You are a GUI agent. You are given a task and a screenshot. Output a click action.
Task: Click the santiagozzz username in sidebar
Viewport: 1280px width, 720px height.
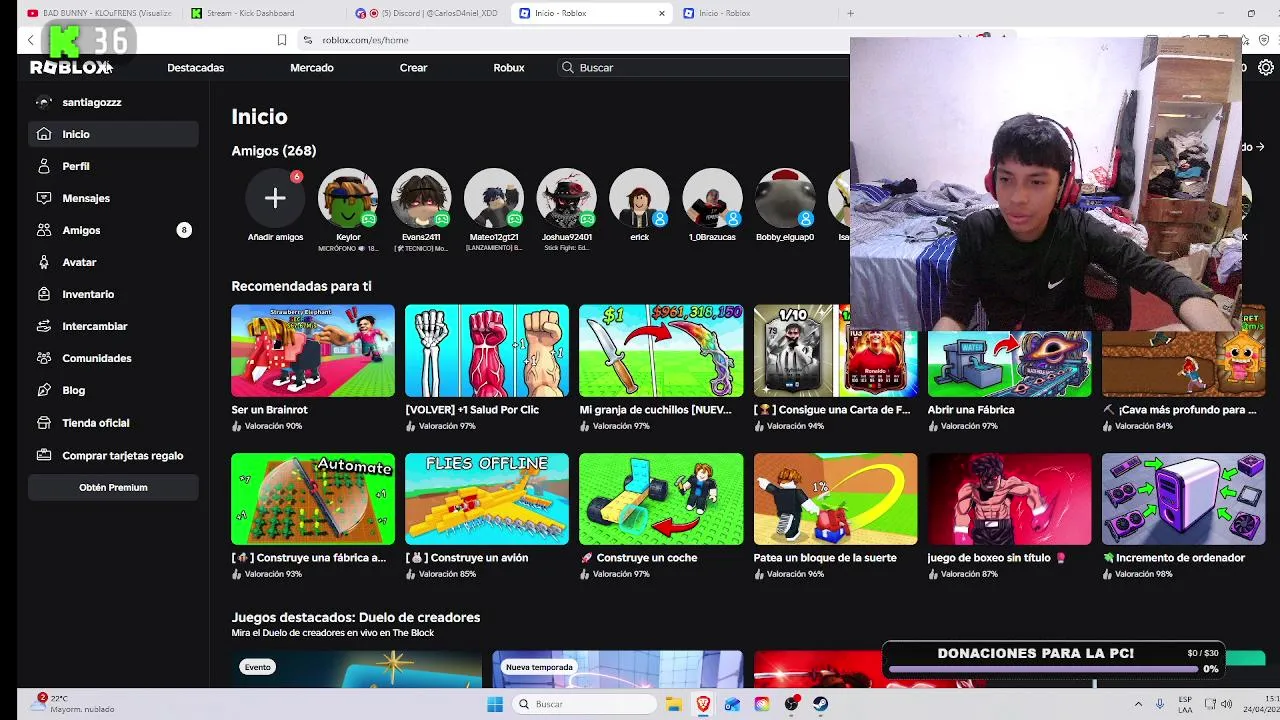coord(92,102)
